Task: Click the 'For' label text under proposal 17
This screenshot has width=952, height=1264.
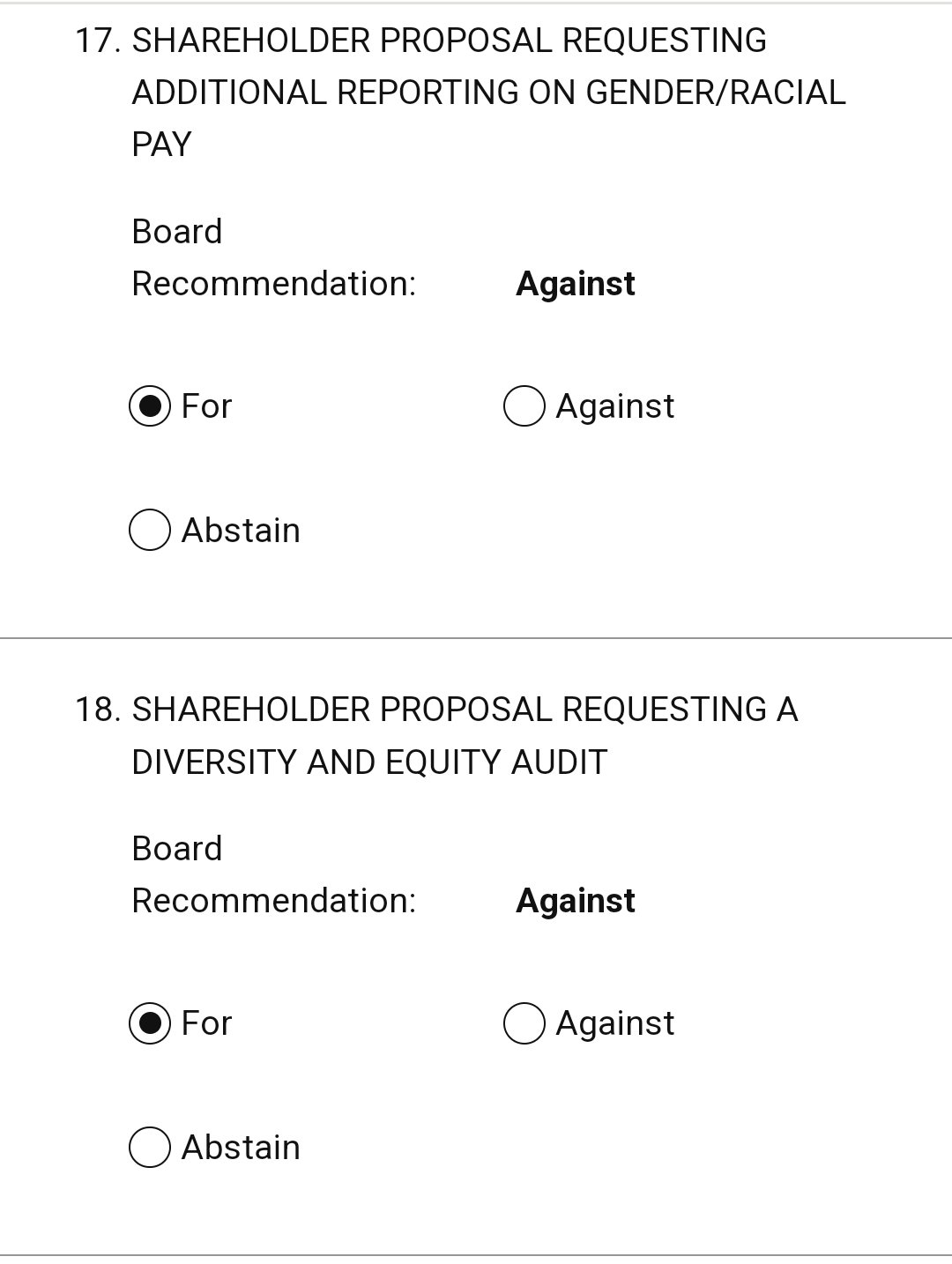Action: [x=206, y=406]
